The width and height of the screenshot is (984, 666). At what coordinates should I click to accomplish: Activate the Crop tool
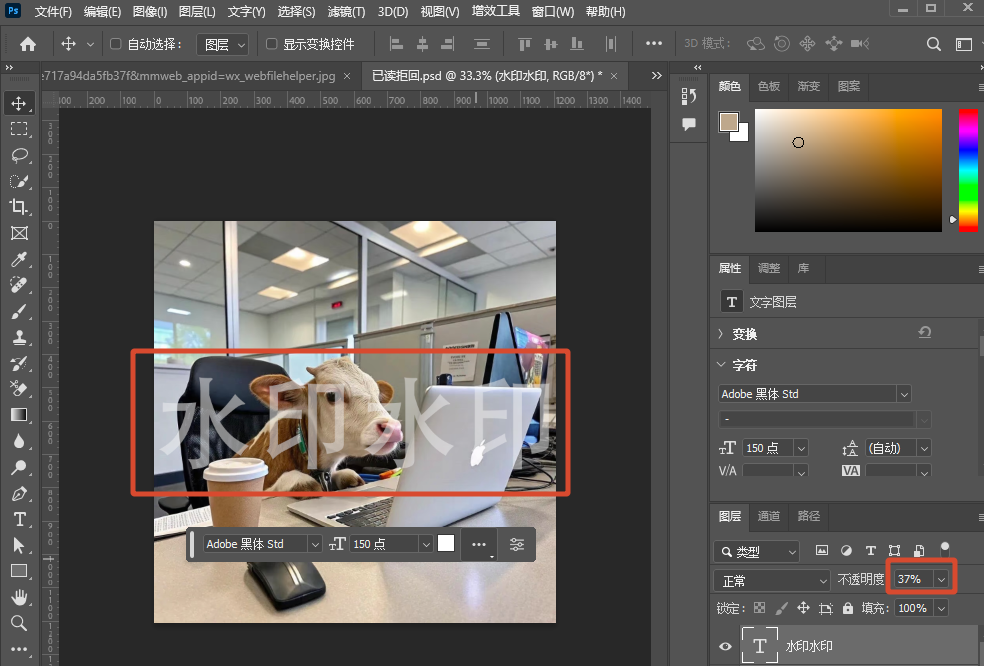(x=19, y=207)
